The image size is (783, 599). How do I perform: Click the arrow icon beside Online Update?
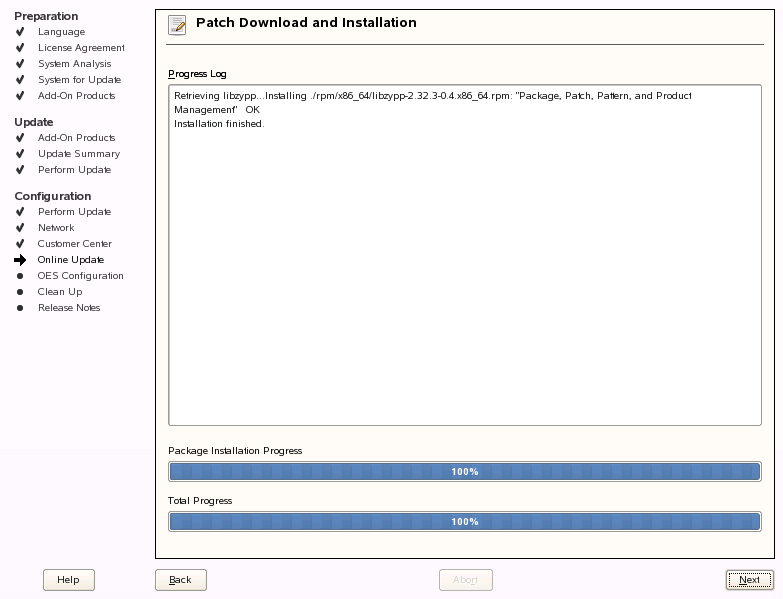click(x=20, y=260)
